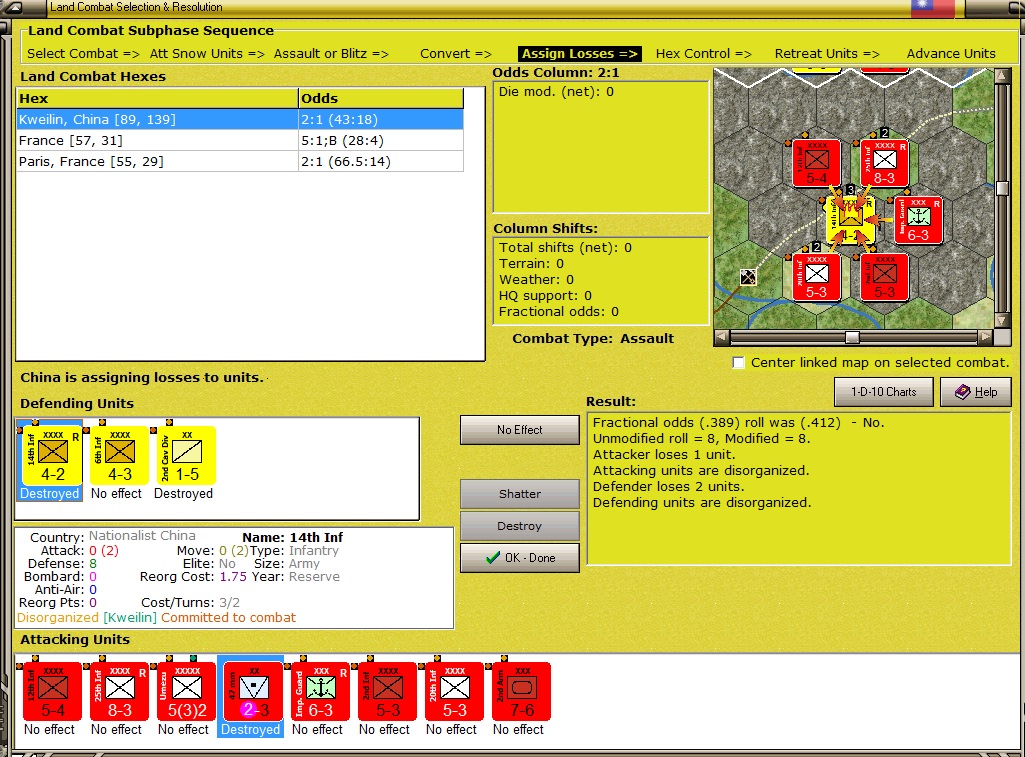Click the Fractional odds: 0 line
Image resolution: width=1025 pixels, height=757 pixels.
coord(558,311)
